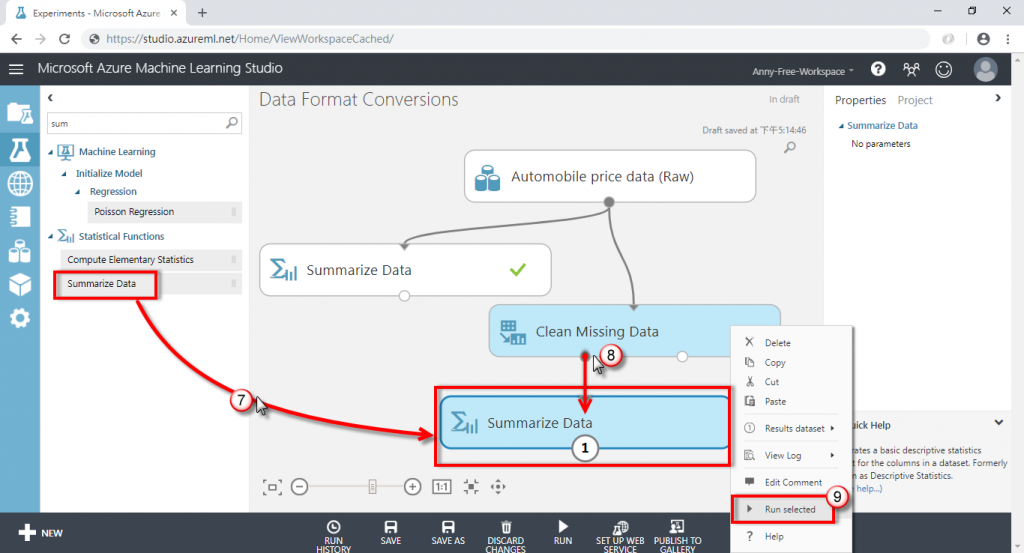This screenshot has height=553, width=1024.
Task: Select Compute Elementary Statistics module
Action: click(151, 259)
